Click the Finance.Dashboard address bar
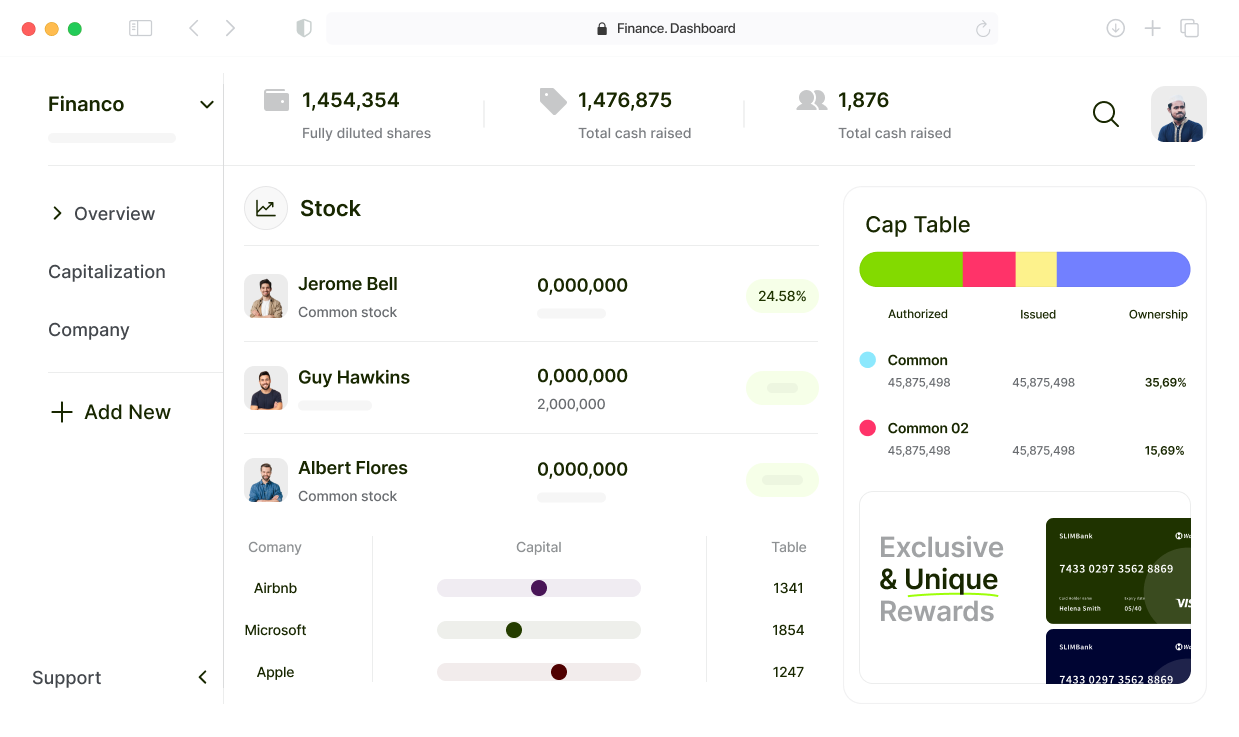The height and width of the screenshot is (737, 1239). pos(662,29)
